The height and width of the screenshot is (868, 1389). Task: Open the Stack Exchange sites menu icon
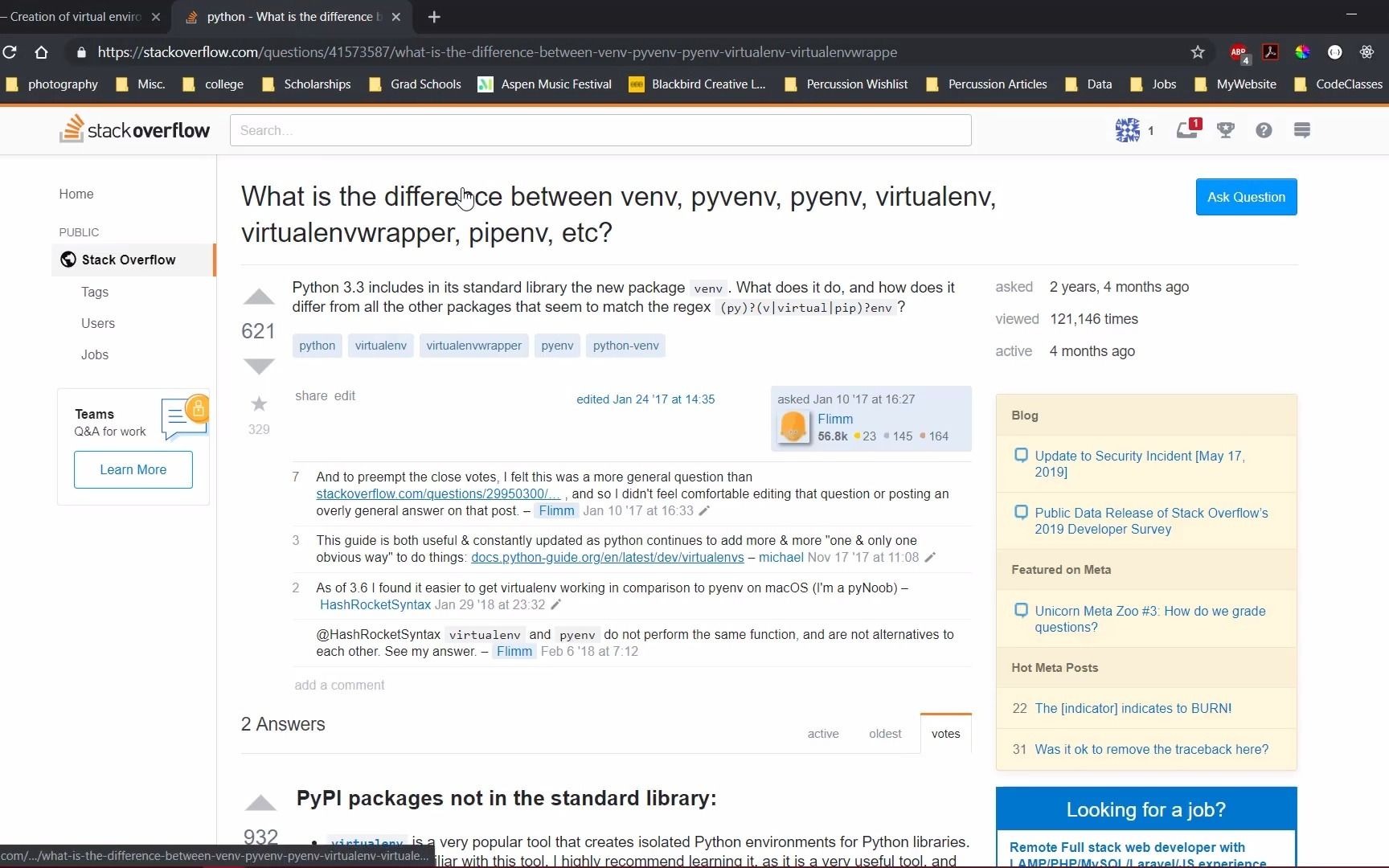(x=1302, y=130)
